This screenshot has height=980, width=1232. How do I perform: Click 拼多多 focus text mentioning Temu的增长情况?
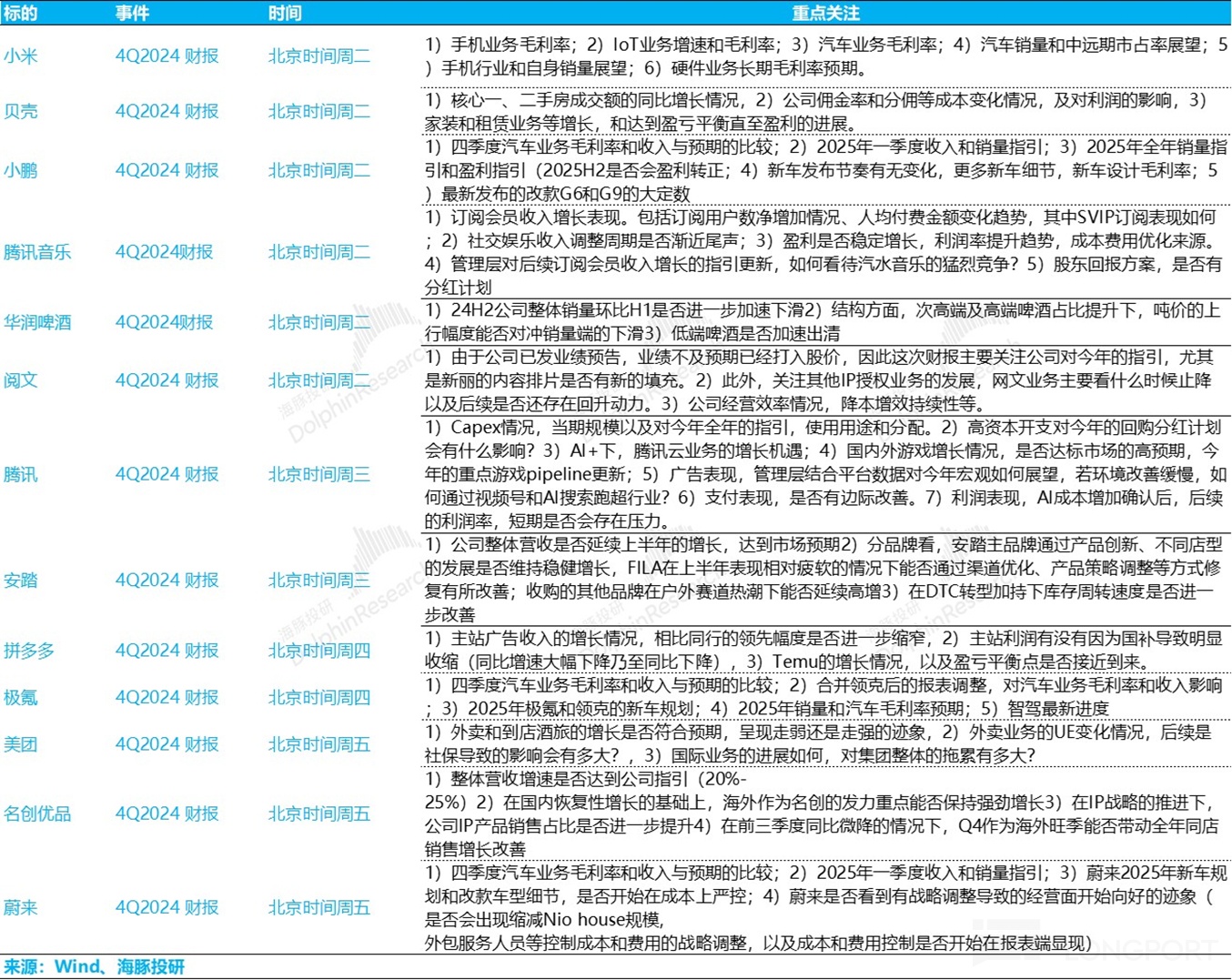click(826, 651)
